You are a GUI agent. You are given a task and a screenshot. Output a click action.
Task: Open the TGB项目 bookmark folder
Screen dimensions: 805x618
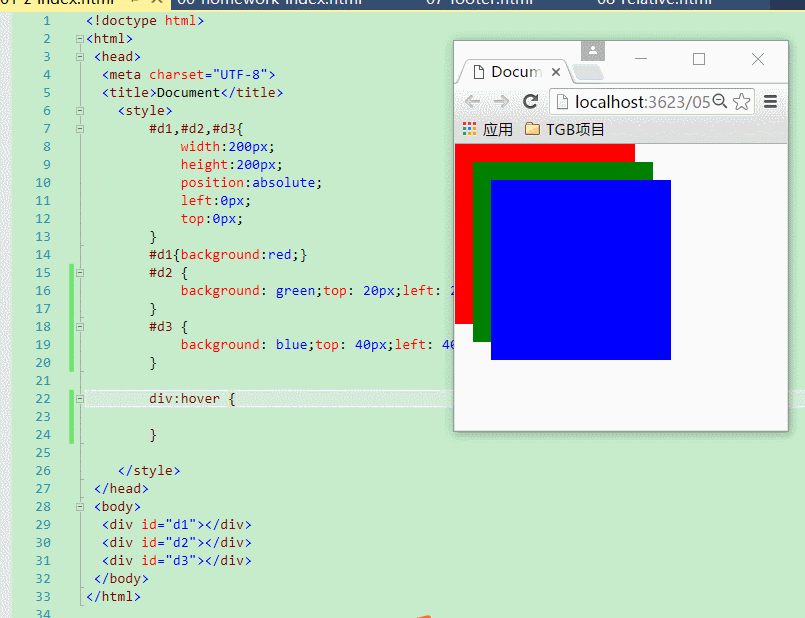pyautogui.click(x=565, y=129)
